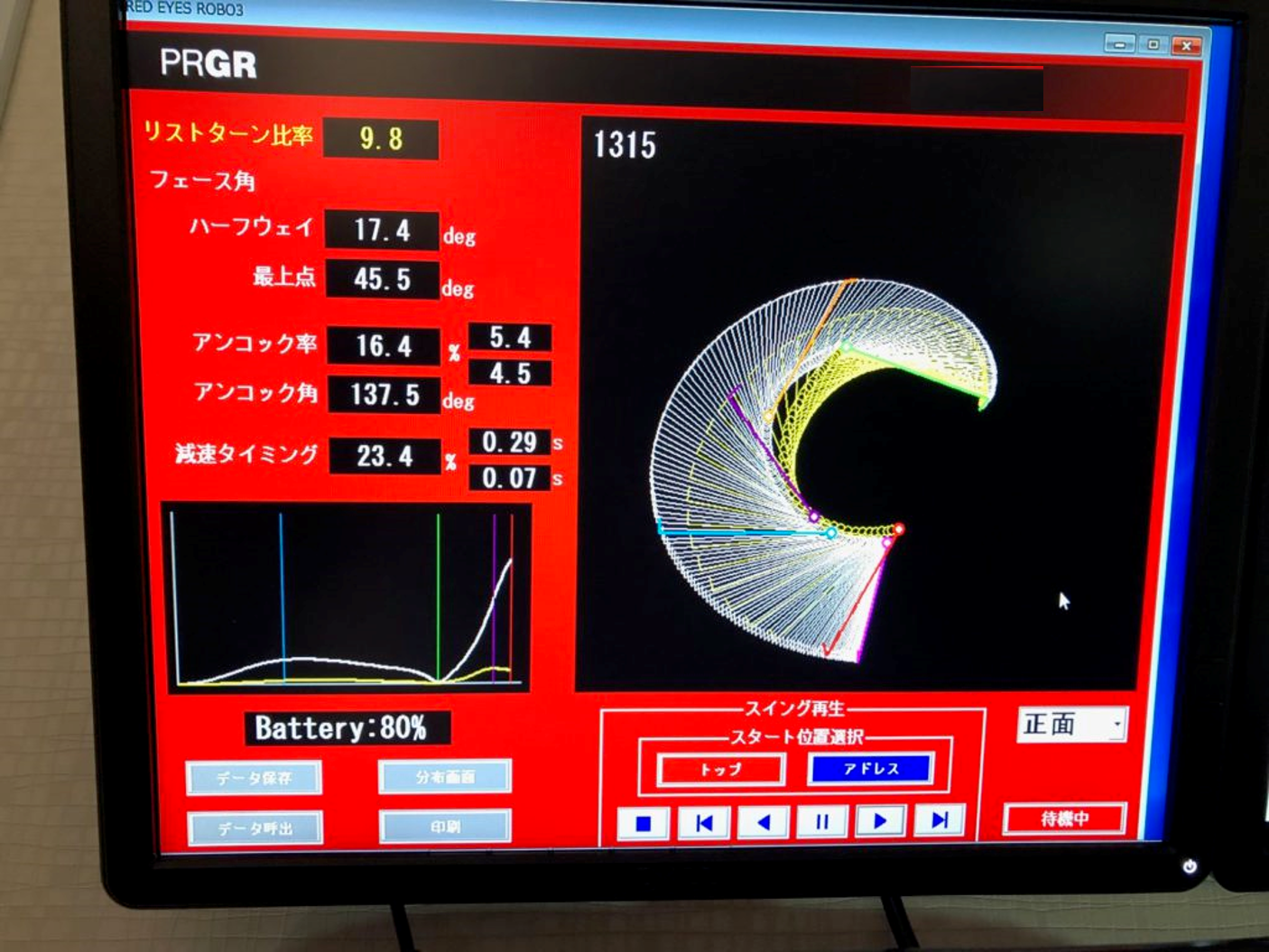Close the RED EYES ROBO3 window

point(1187,44)
